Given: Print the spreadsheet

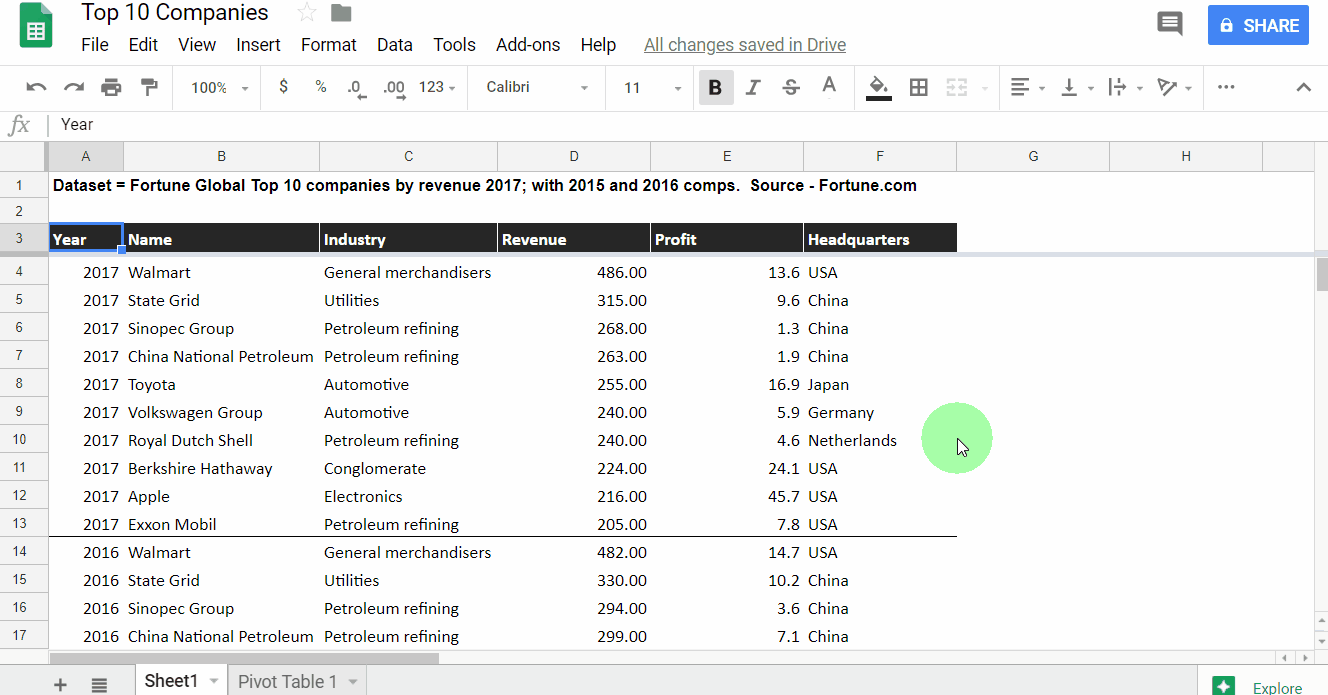Looking at the screenshot, I should point(111,88).
